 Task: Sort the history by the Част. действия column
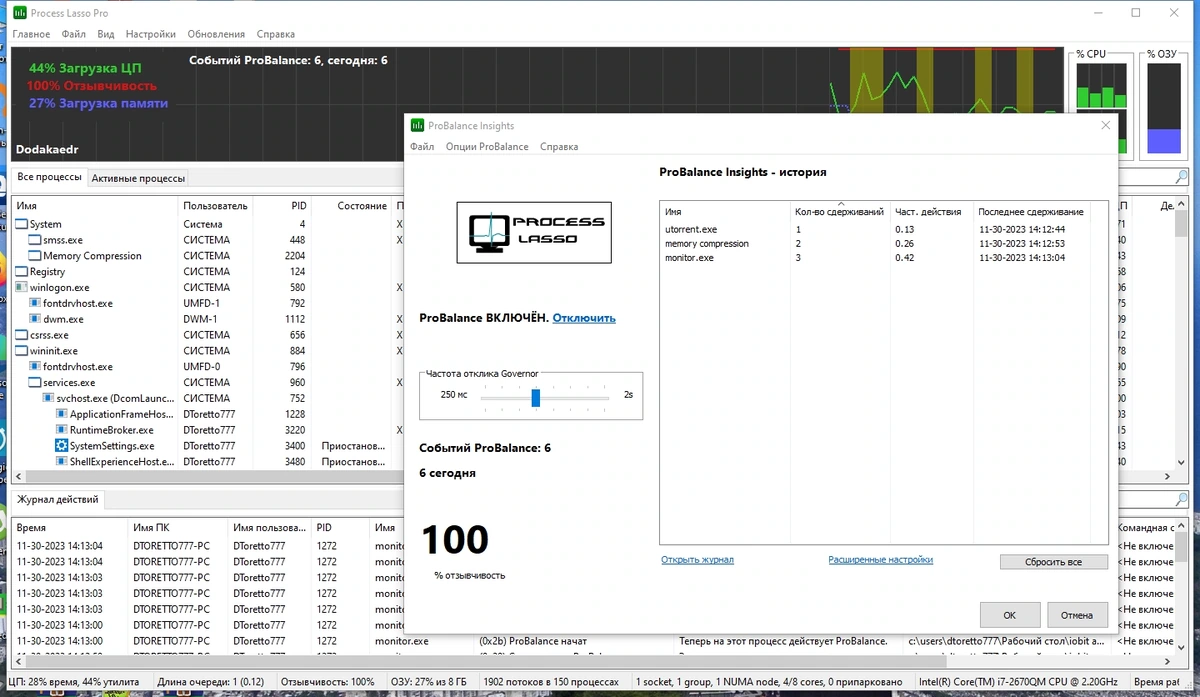pos(932,212)
